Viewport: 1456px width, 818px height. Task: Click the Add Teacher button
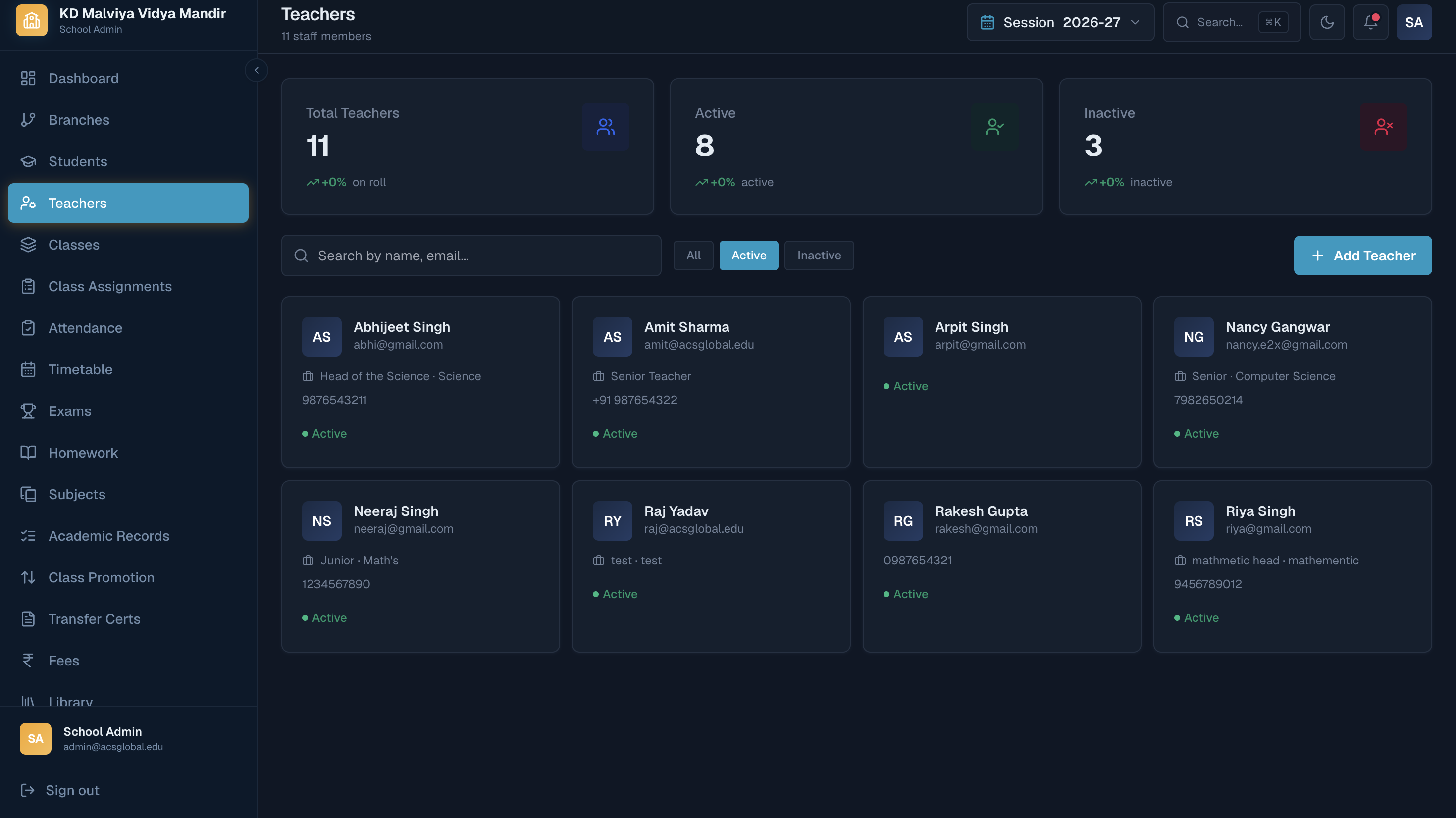(1363, 256)
